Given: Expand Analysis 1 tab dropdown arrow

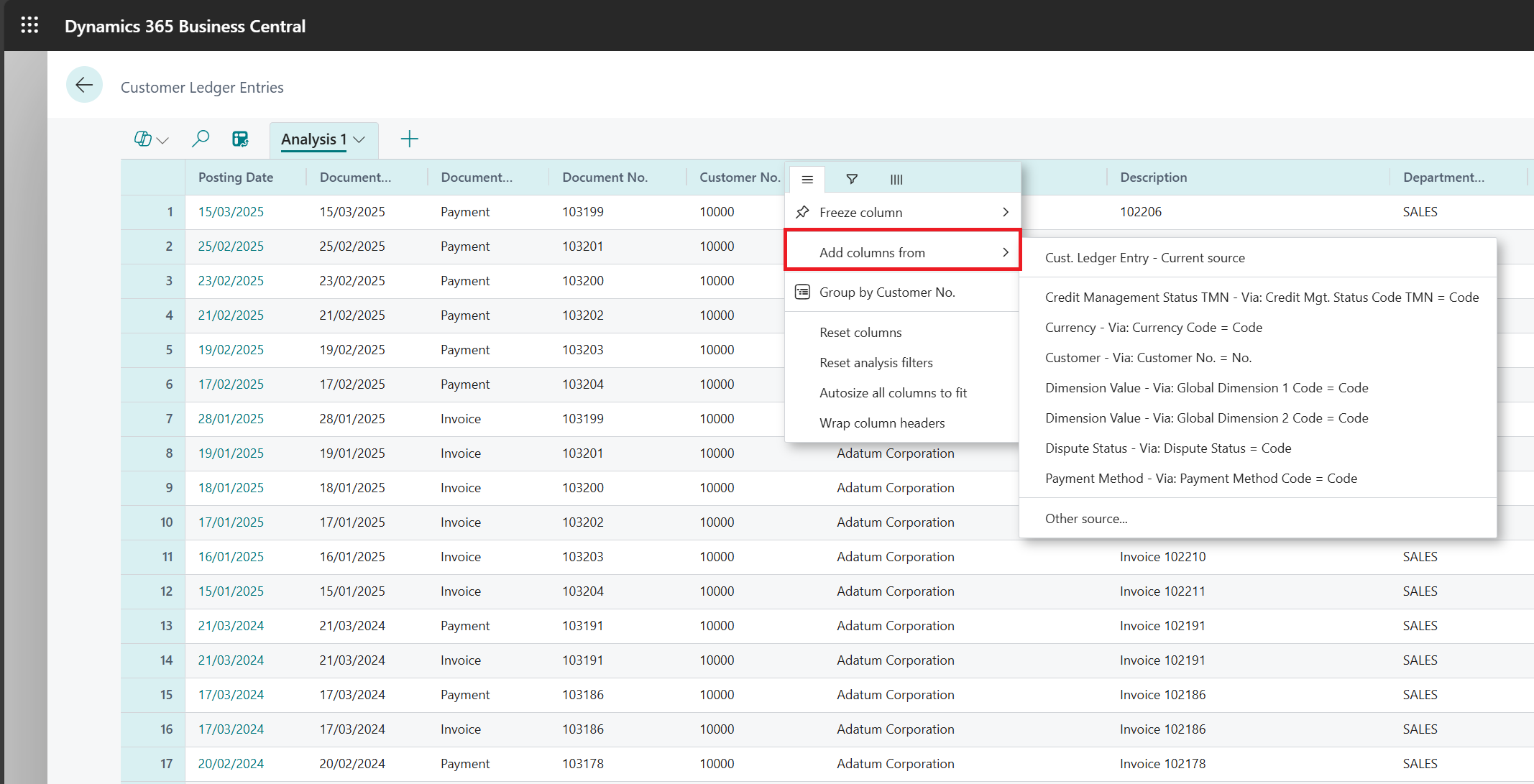Looking at the screenshot, I should 359,139.
